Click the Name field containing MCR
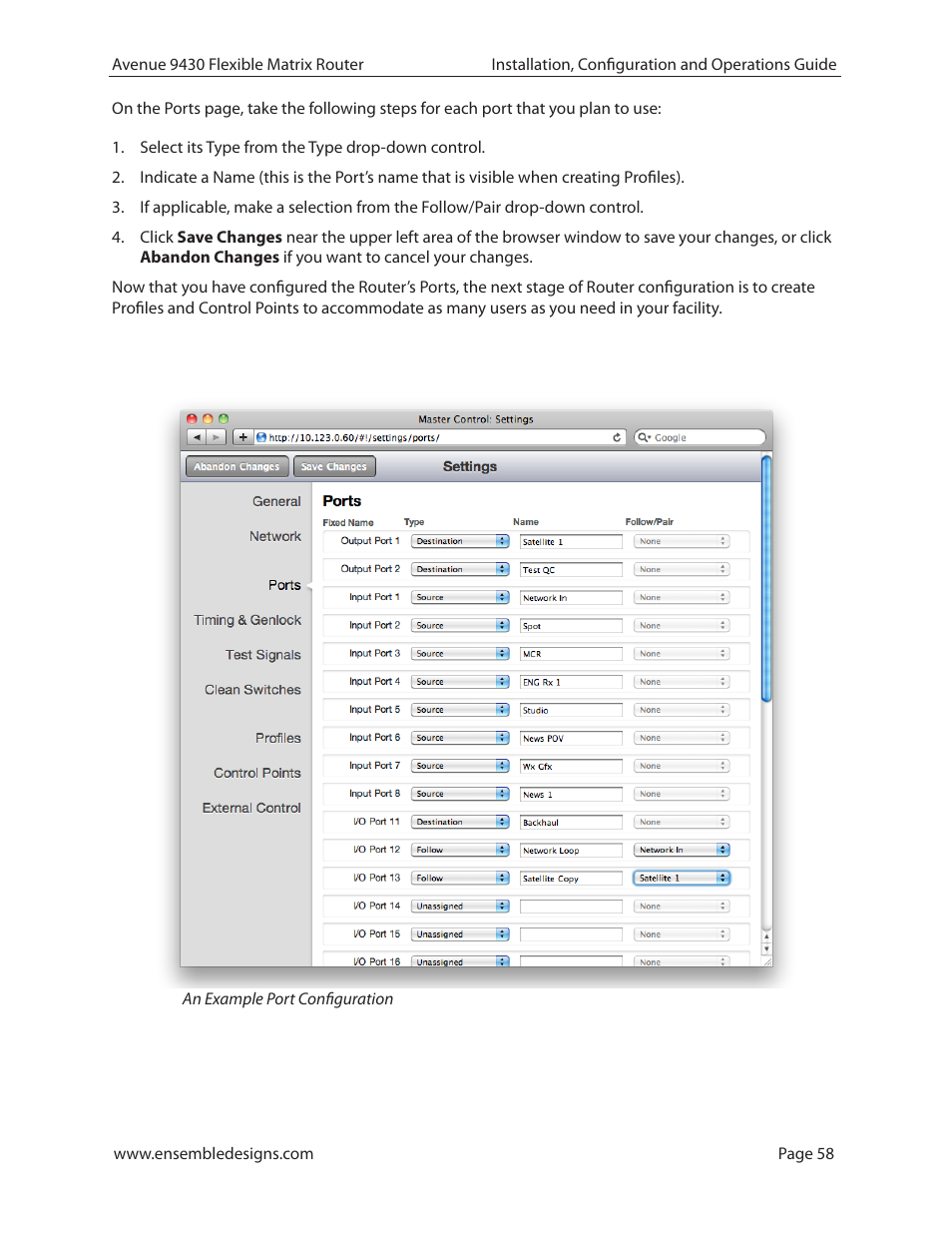 click(571, 654)
